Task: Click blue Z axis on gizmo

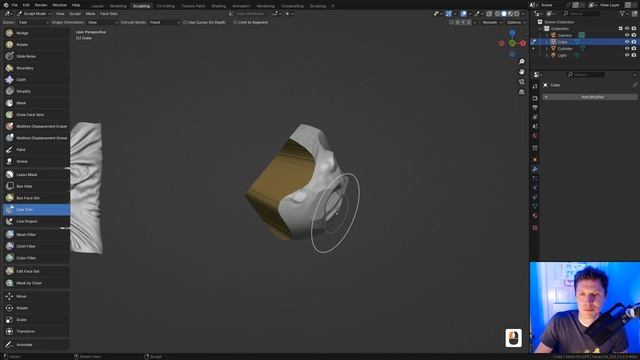Action: point(512,33)
